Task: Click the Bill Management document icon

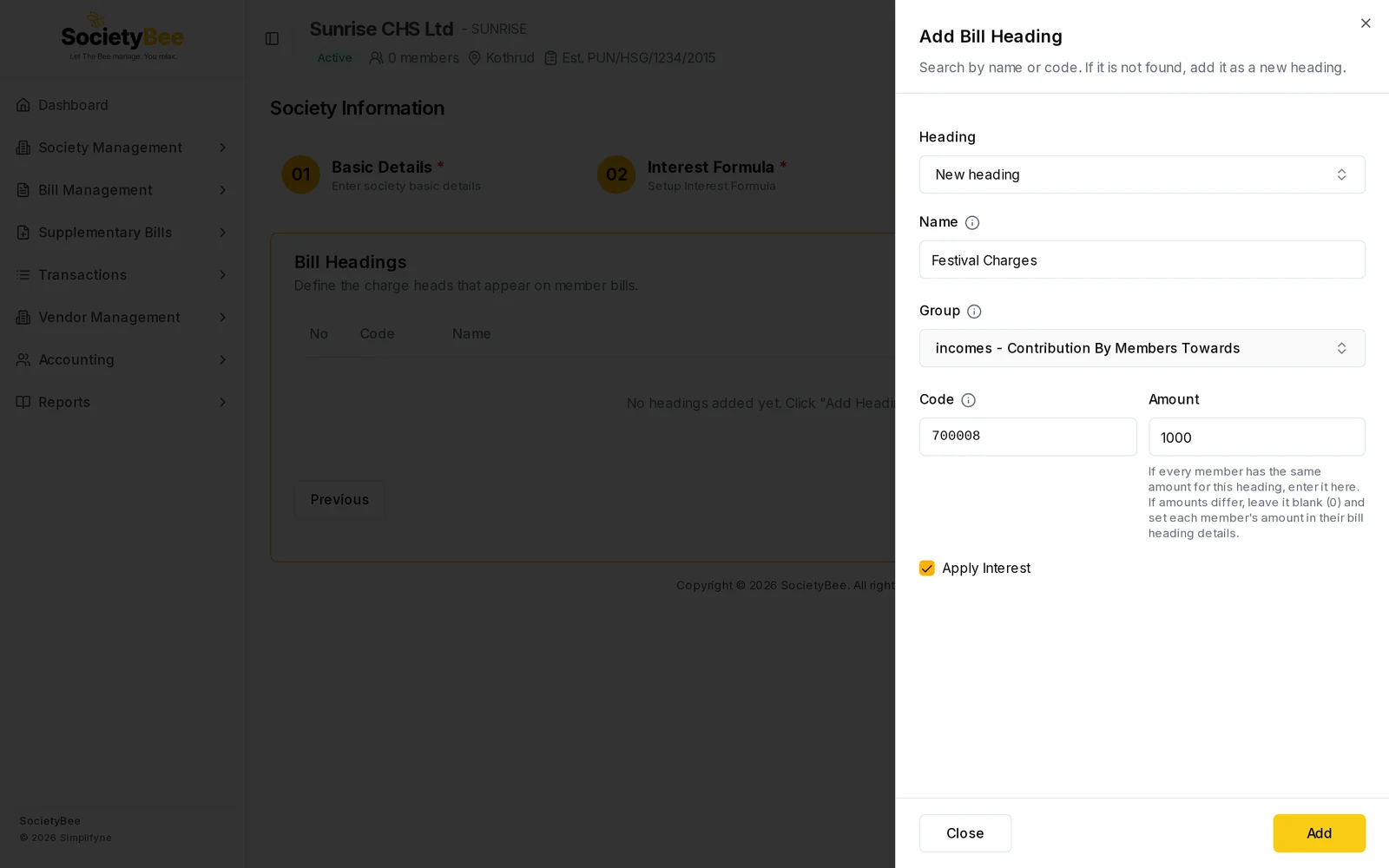Action: click(23, 190)
